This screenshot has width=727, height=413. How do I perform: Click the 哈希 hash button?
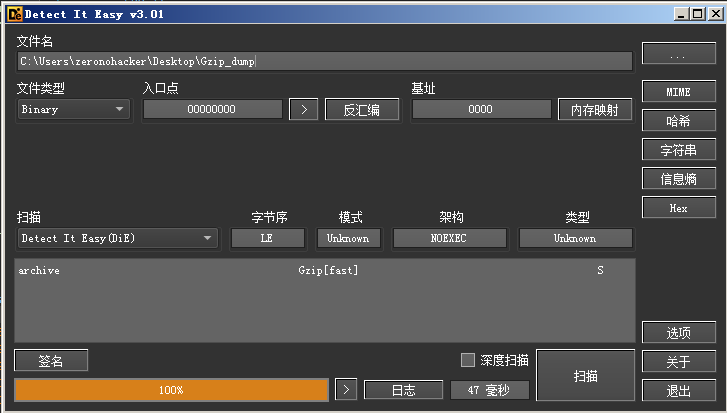(679, 121)
